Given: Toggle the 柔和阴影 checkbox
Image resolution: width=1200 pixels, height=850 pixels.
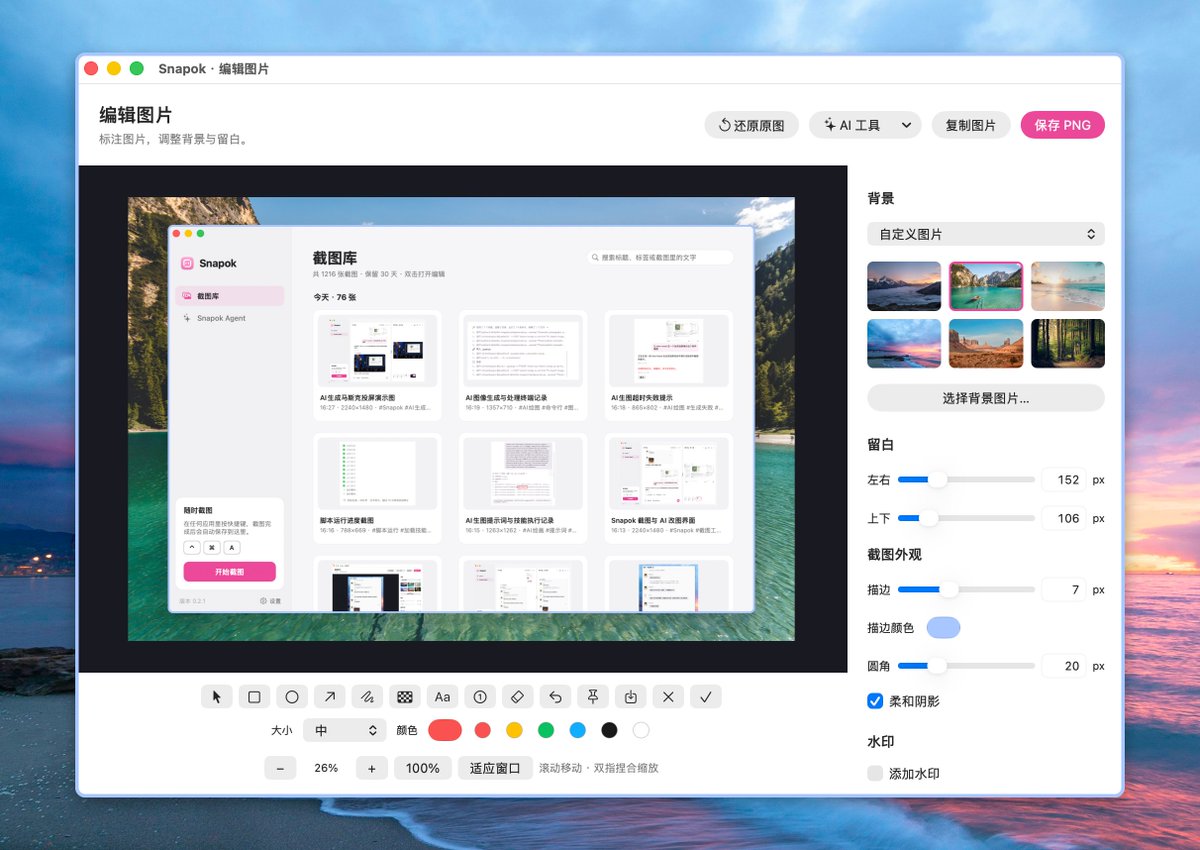Looking at the screenshot, I should point(875,701).
